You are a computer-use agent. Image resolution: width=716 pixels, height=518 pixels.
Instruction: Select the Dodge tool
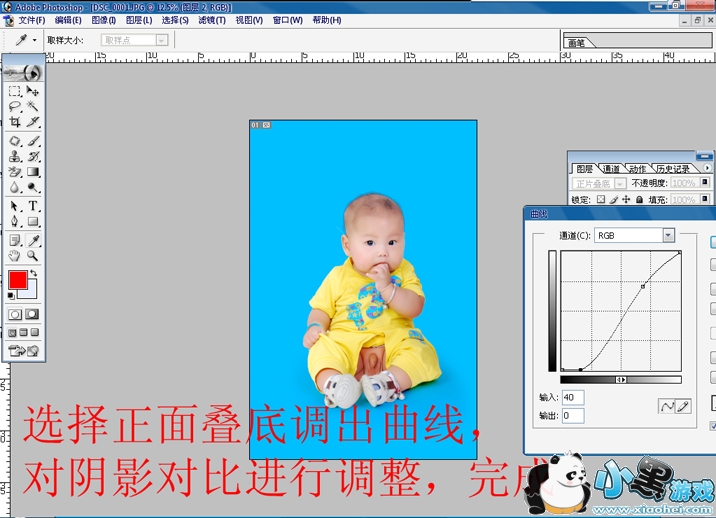32,187
